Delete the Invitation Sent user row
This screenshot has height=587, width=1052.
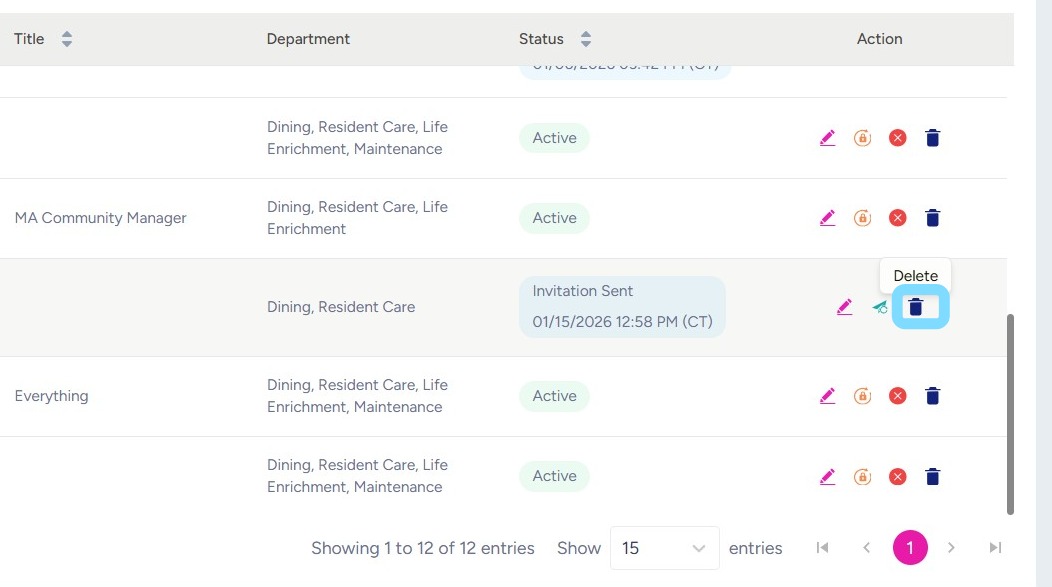(915, 307)
